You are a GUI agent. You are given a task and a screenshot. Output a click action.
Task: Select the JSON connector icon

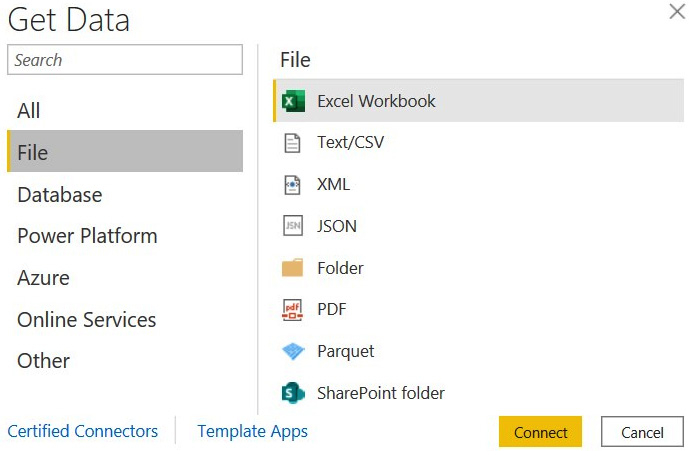(x=293, y=226)
